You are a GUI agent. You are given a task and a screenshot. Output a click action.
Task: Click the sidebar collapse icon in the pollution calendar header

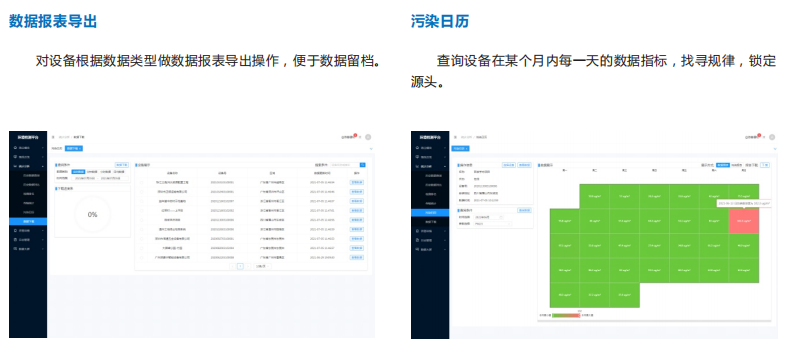tap(455, 137)
